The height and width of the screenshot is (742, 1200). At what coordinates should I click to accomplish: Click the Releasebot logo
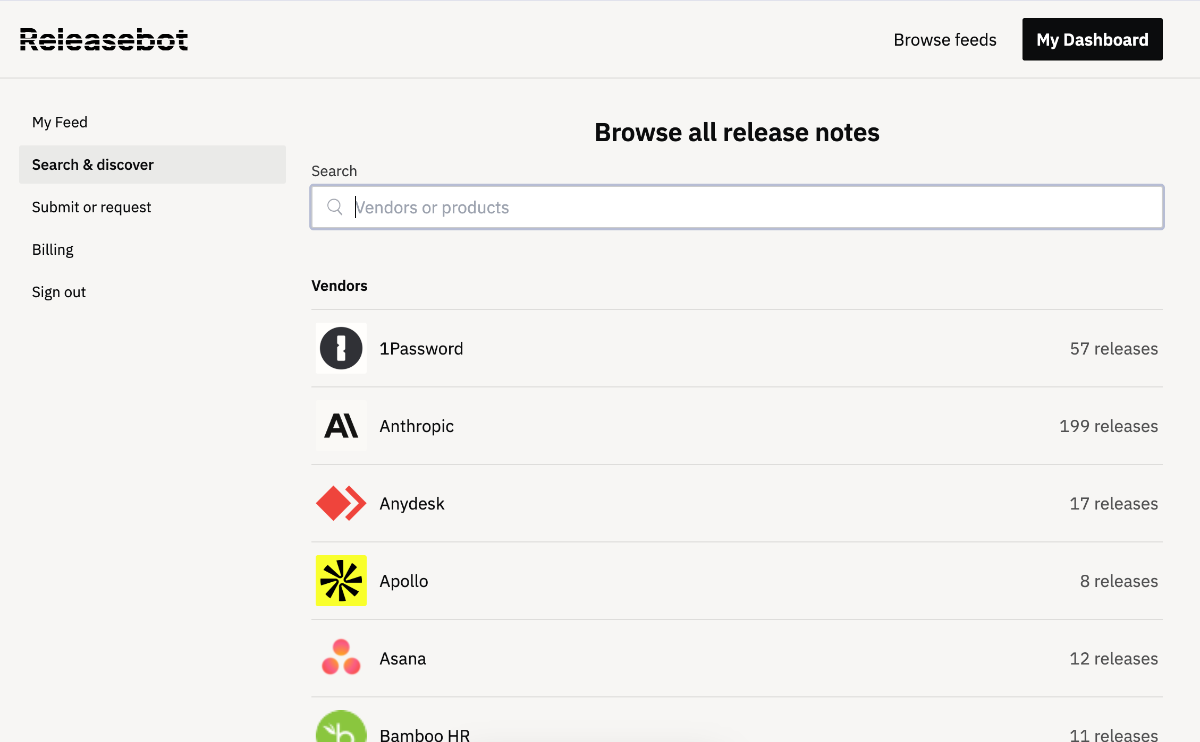point(104,40)
